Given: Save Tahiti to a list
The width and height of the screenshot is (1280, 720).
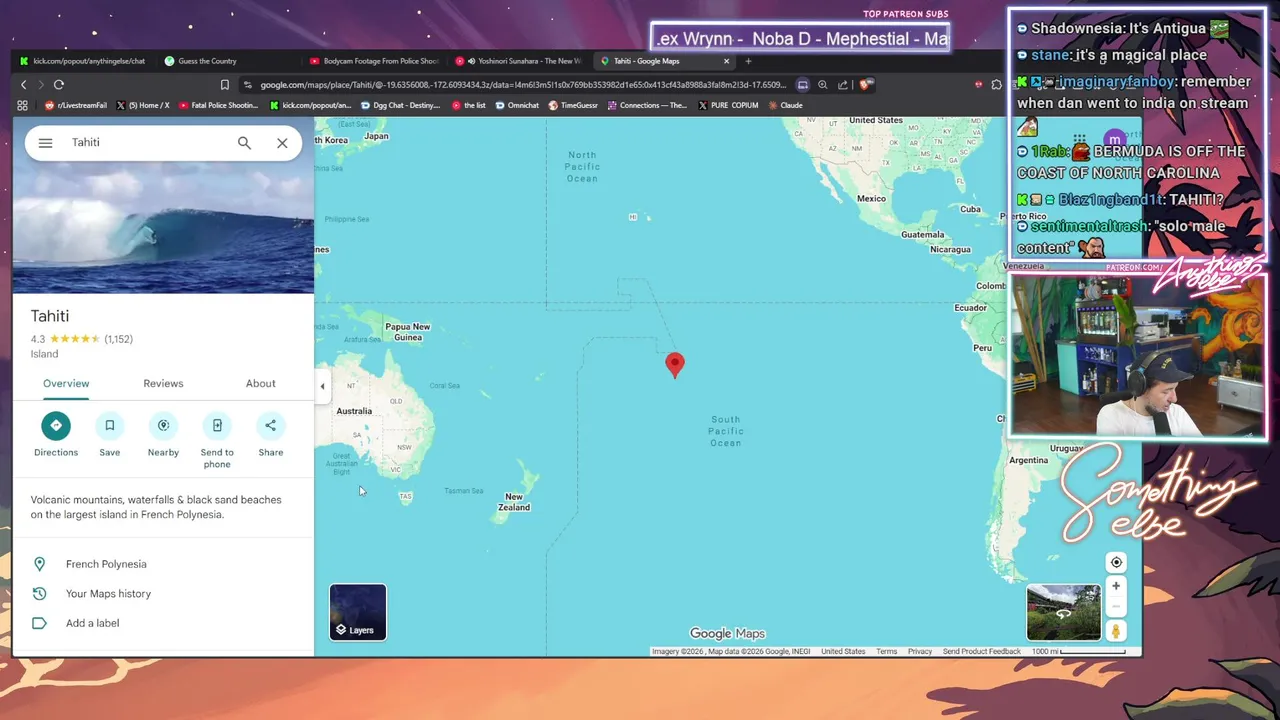Looking at the screenshot, I should pyautogui.click(x=110, y=435).
